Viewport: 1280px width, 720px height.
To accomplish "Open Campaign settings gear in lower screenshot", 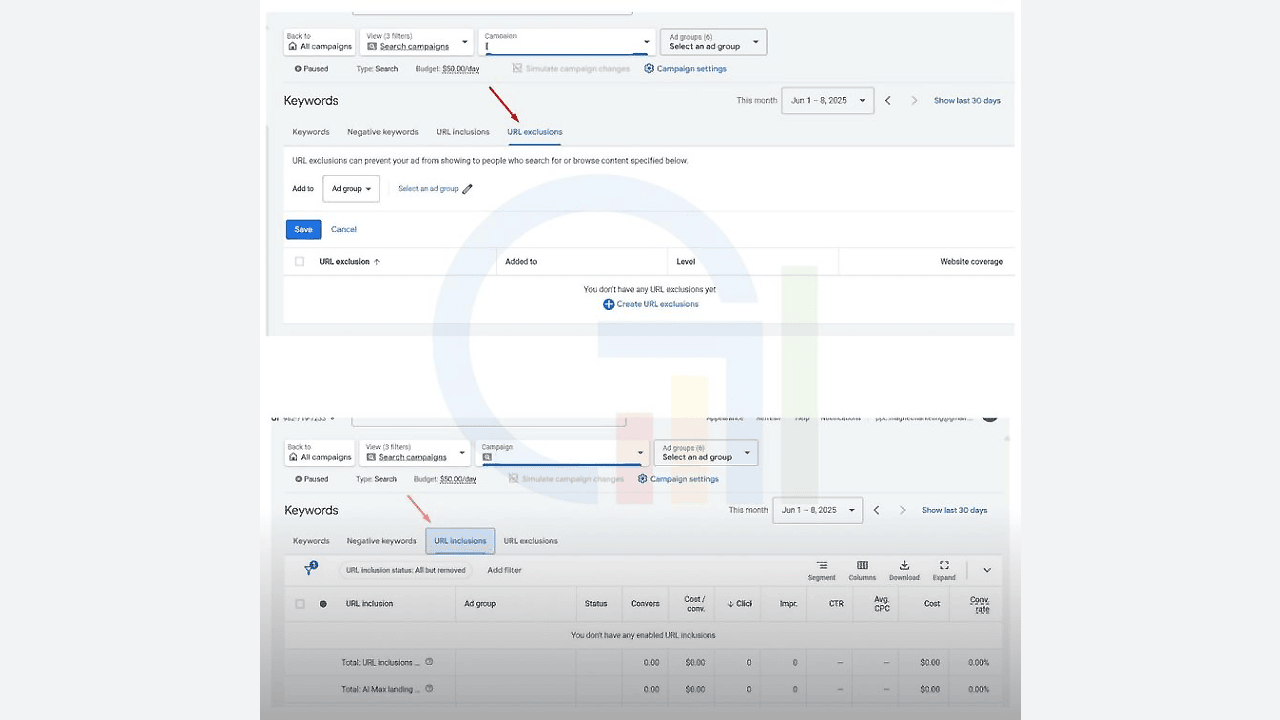I will [678, 479].
